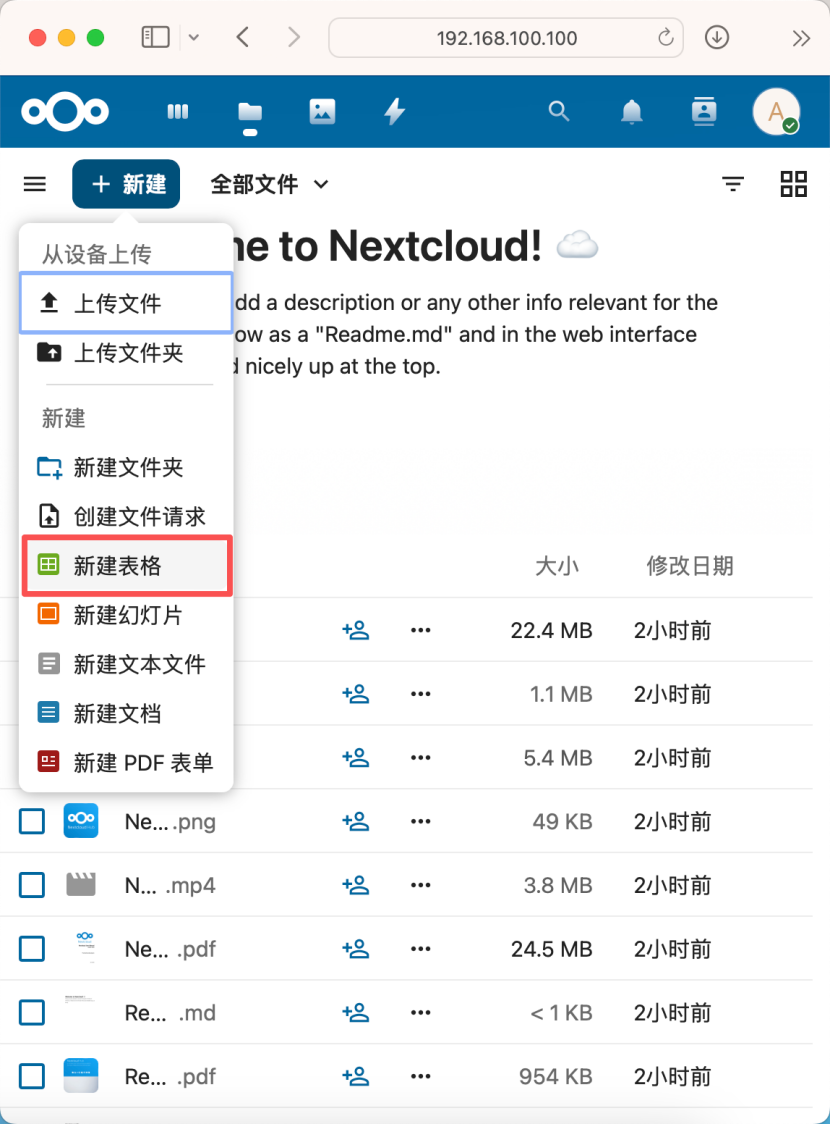Screen dimensions: 830x1124
Task: Check the box for the .png file
Action: pos(32,821)
